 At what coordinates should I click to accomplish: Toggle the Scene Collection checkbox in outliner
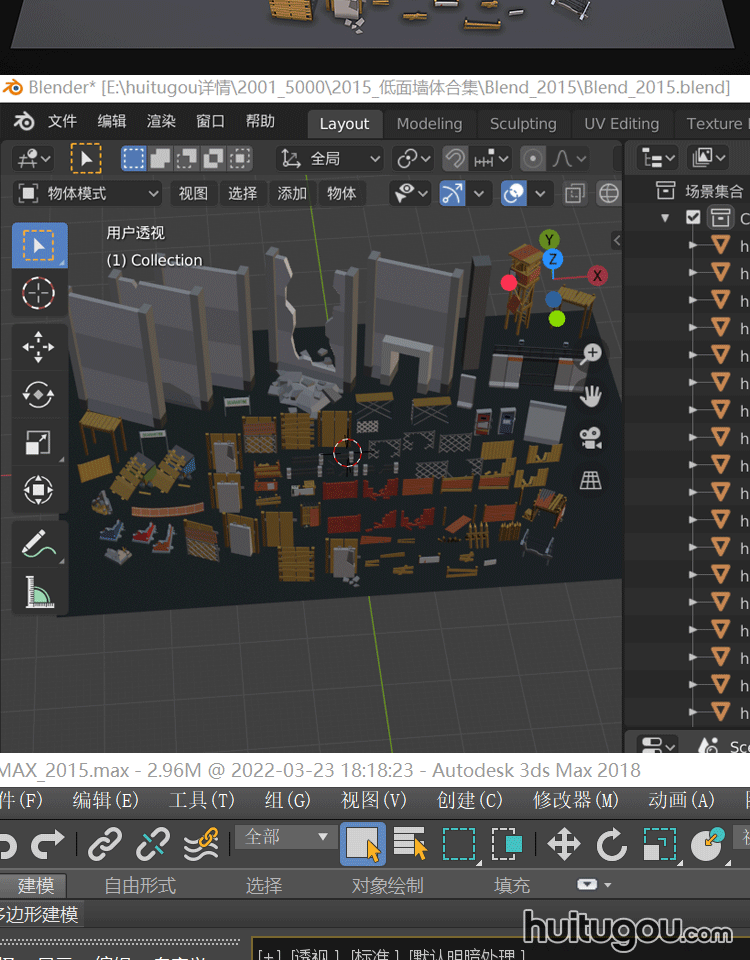coord(693,217)
